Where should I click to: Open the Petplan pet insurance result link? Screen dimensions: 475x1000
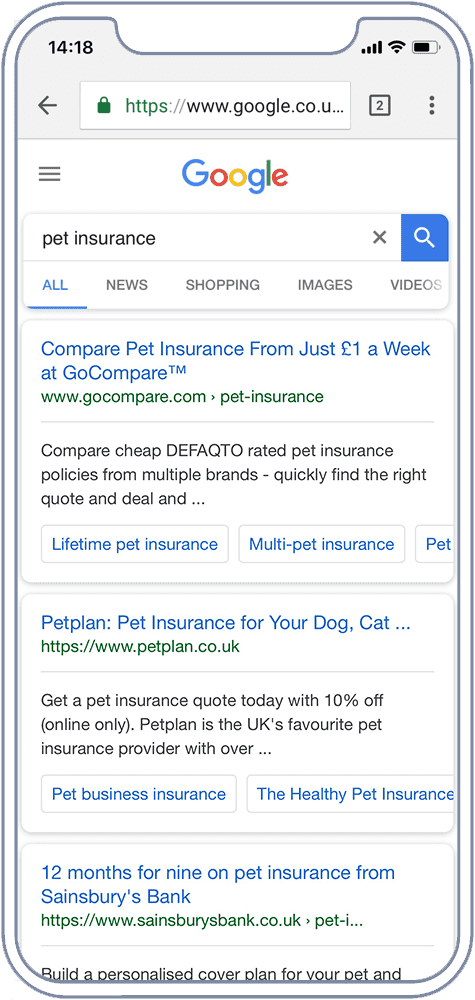[x=226, y=622]
